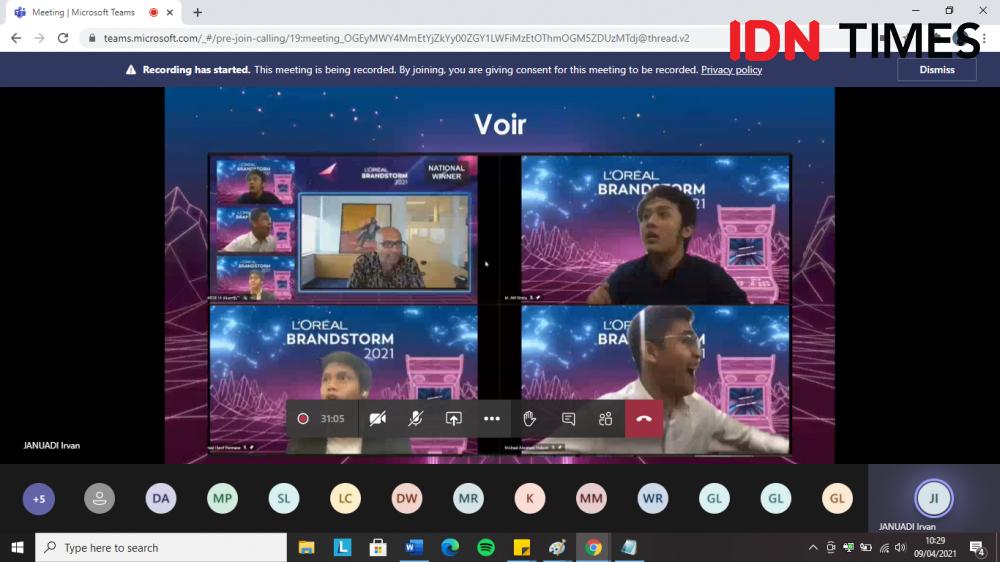The height and width of the screenshot is (562, 1000).
Task: Open the Privacy policy link
Action: (x=732, y=70)
